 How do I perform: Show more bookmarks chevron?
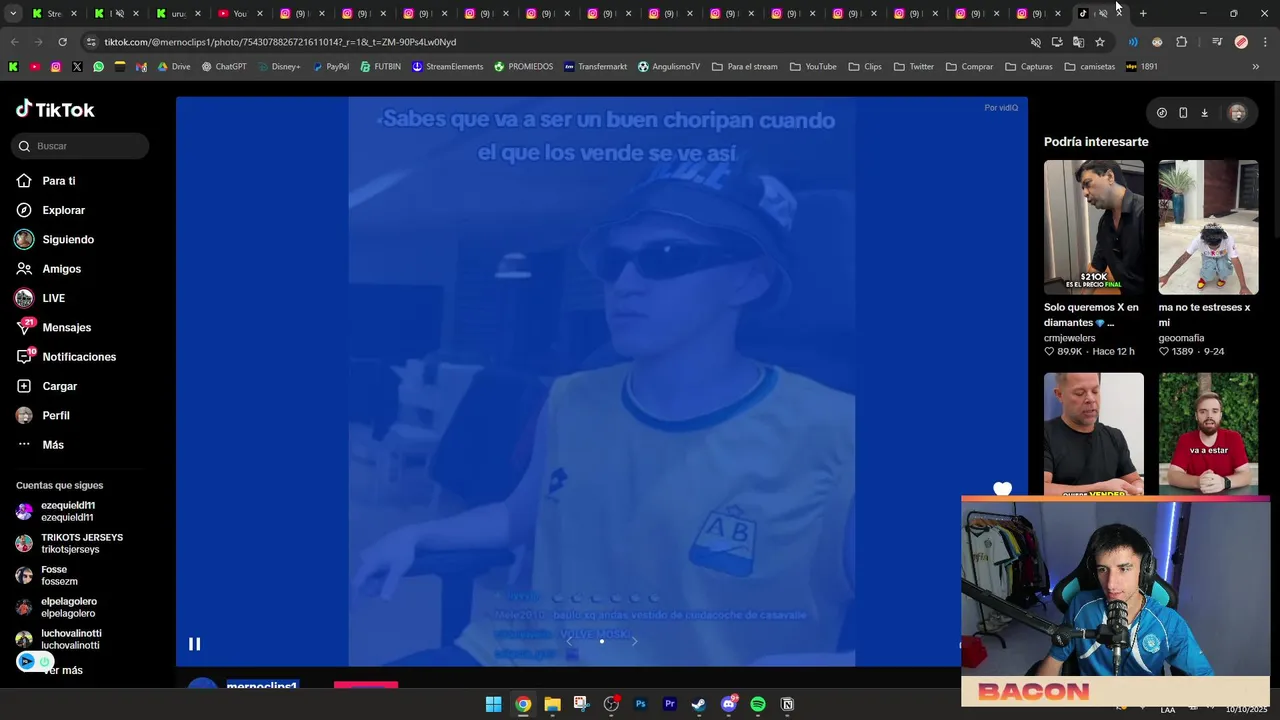point(1255,67)
